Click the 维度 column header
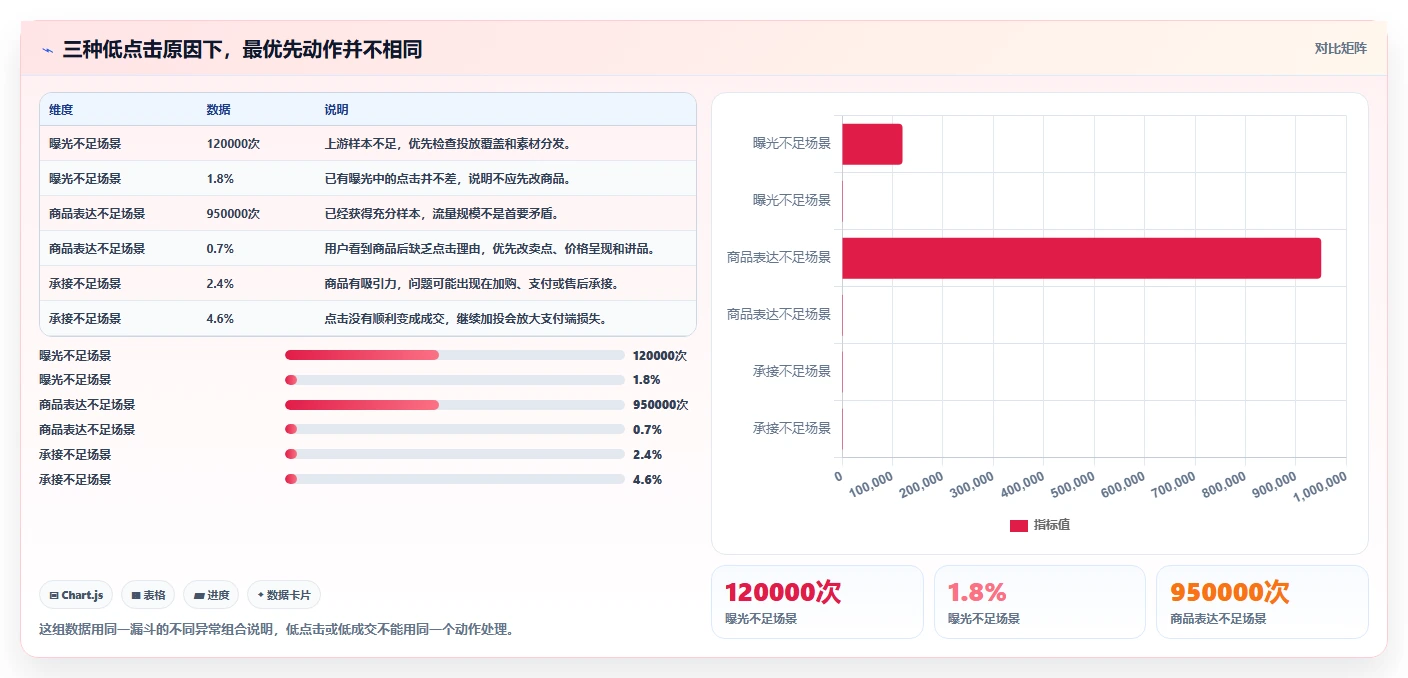Viewport: 1408px width, 678px height. pos(61,109)
